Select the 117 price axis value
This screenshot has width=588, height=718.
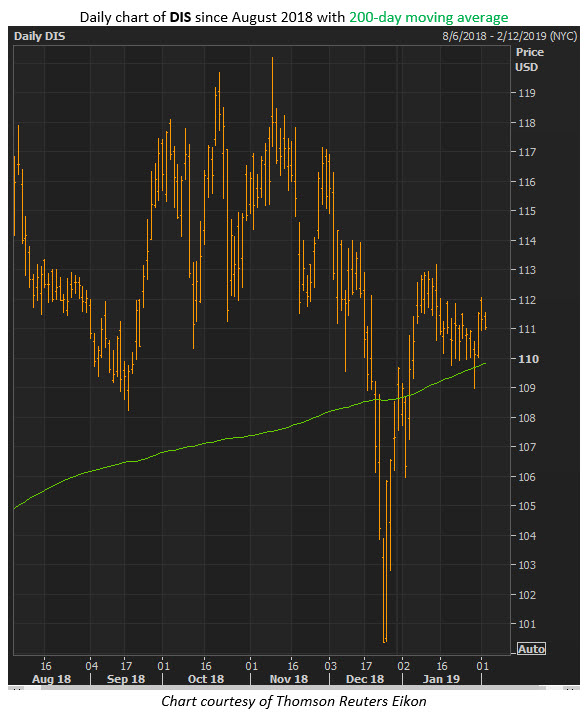pos(527,152)
